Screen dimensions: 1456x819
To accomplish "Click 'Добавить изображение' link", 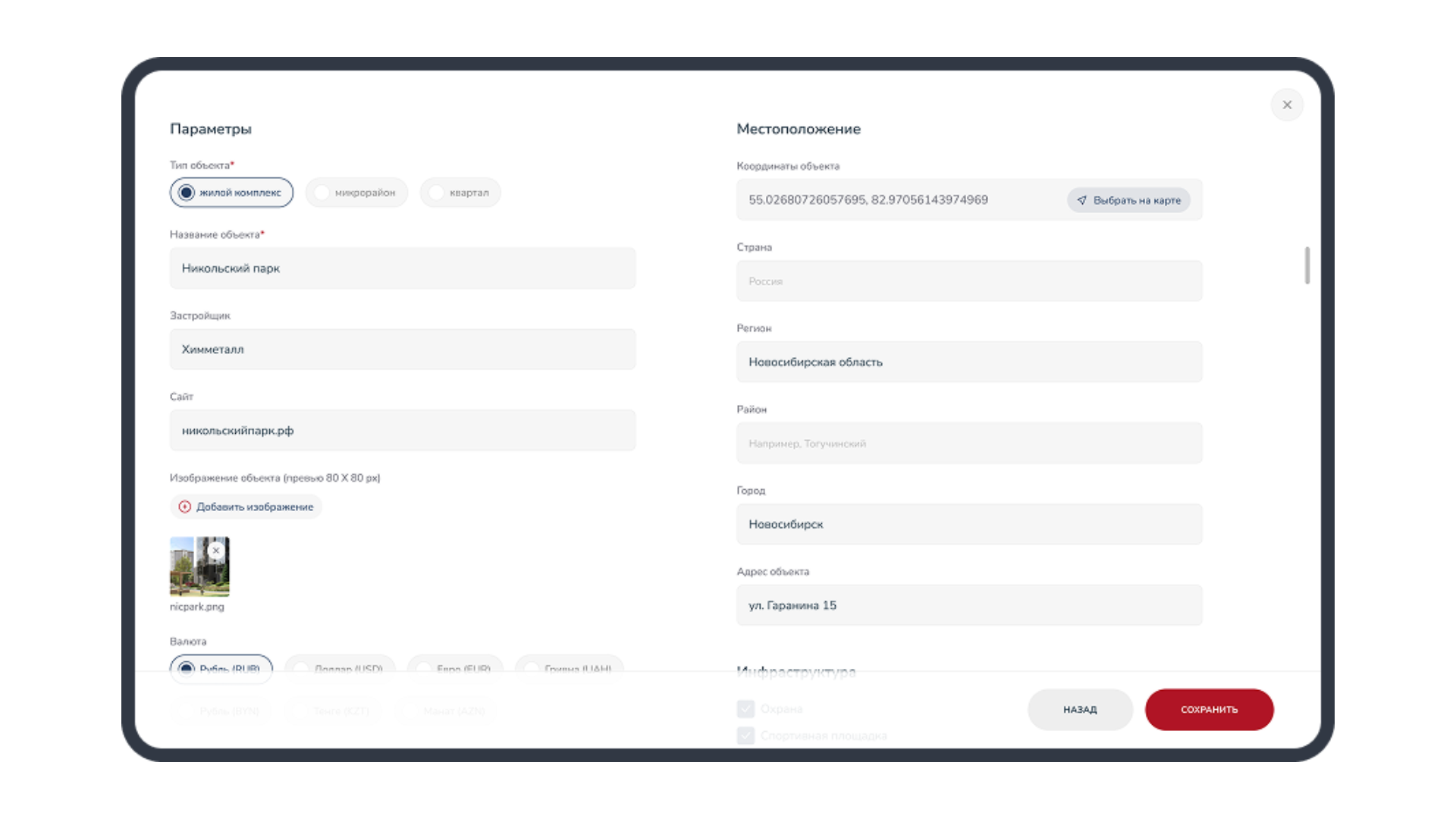I will click(x=254, y=507).
